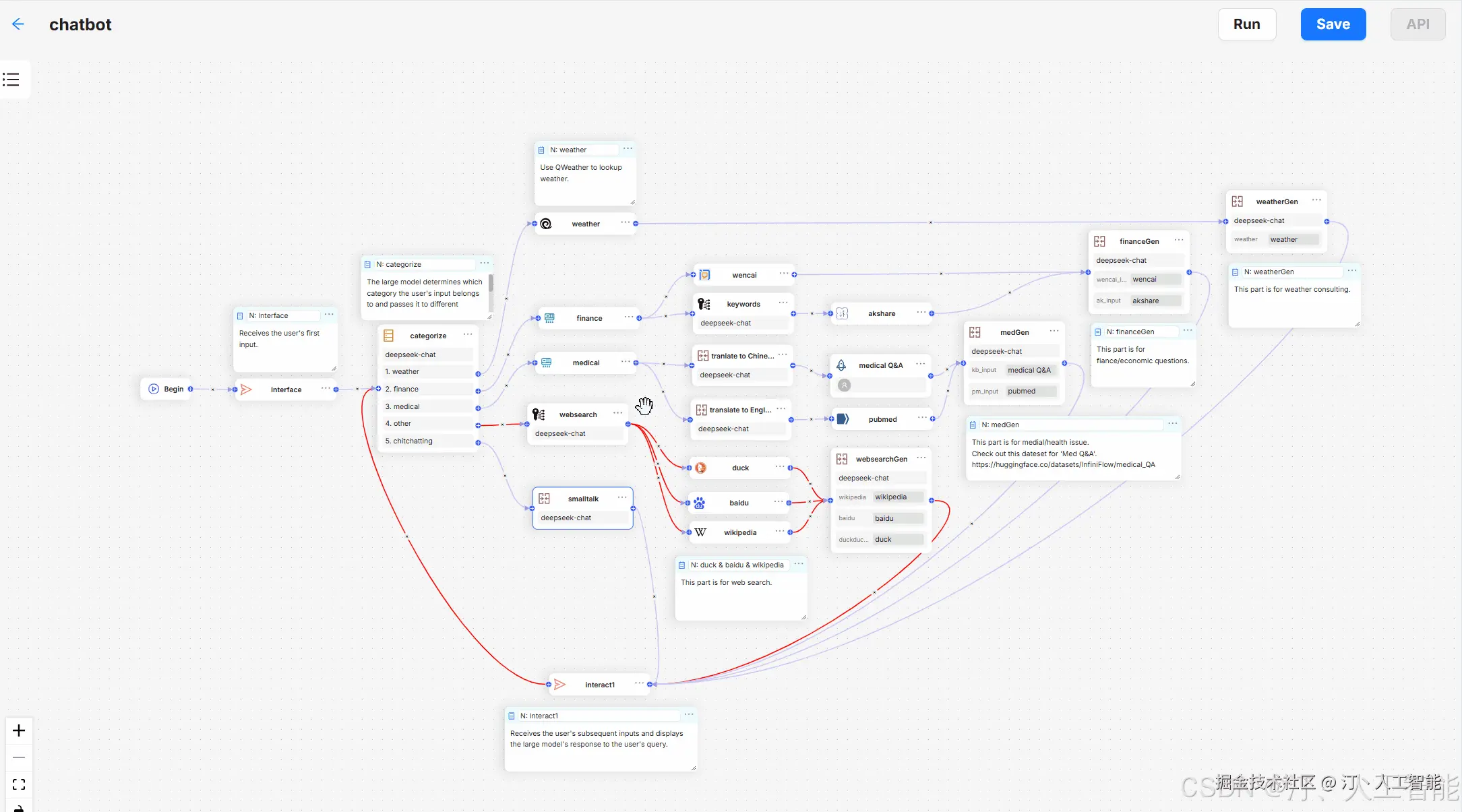Viewport: 1462px width, 812px height.
Task: Click the Run button
Action: pos(1246,24)
